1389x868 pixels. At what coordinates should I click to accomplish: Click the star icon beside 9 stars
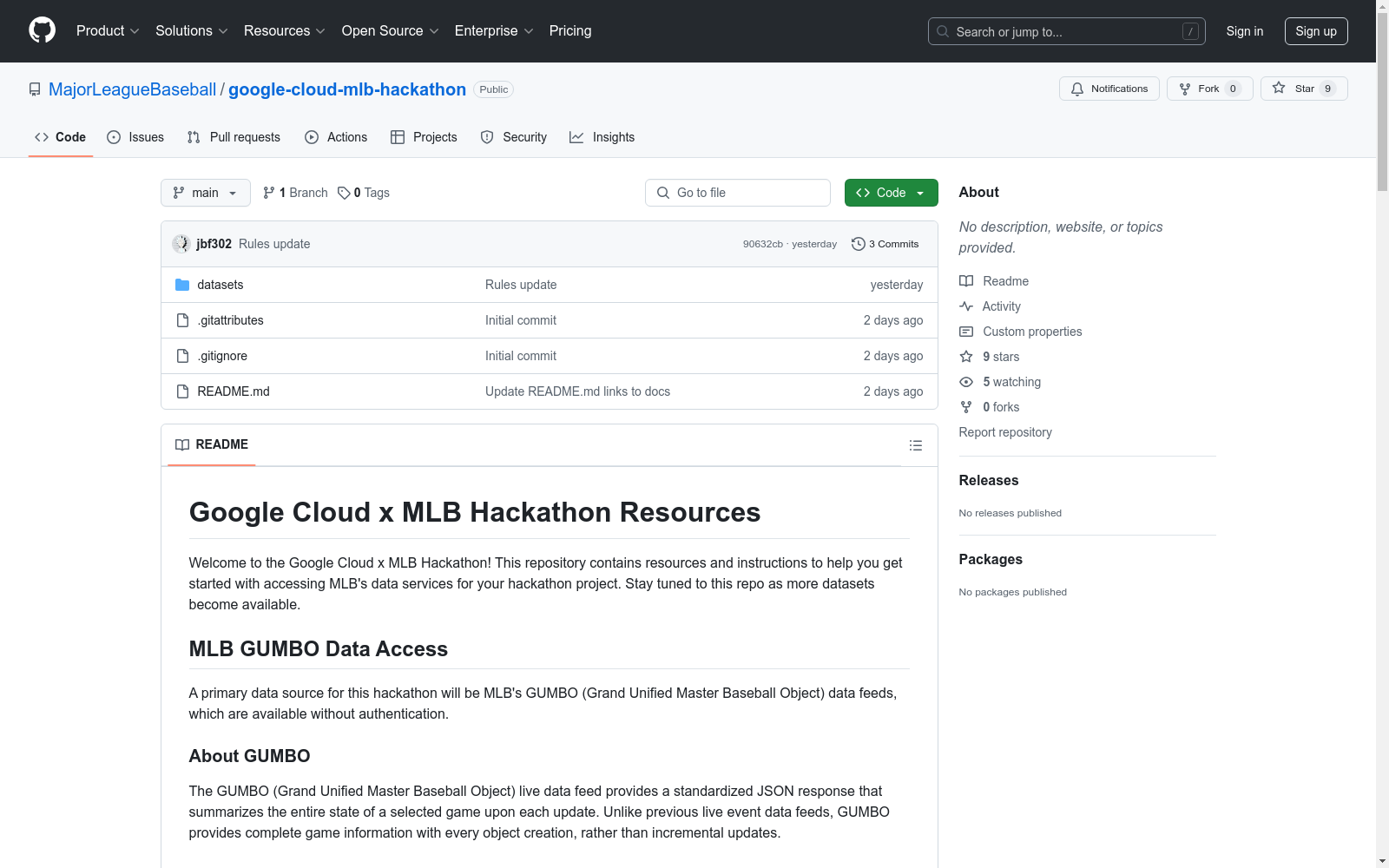coord(966,357)
